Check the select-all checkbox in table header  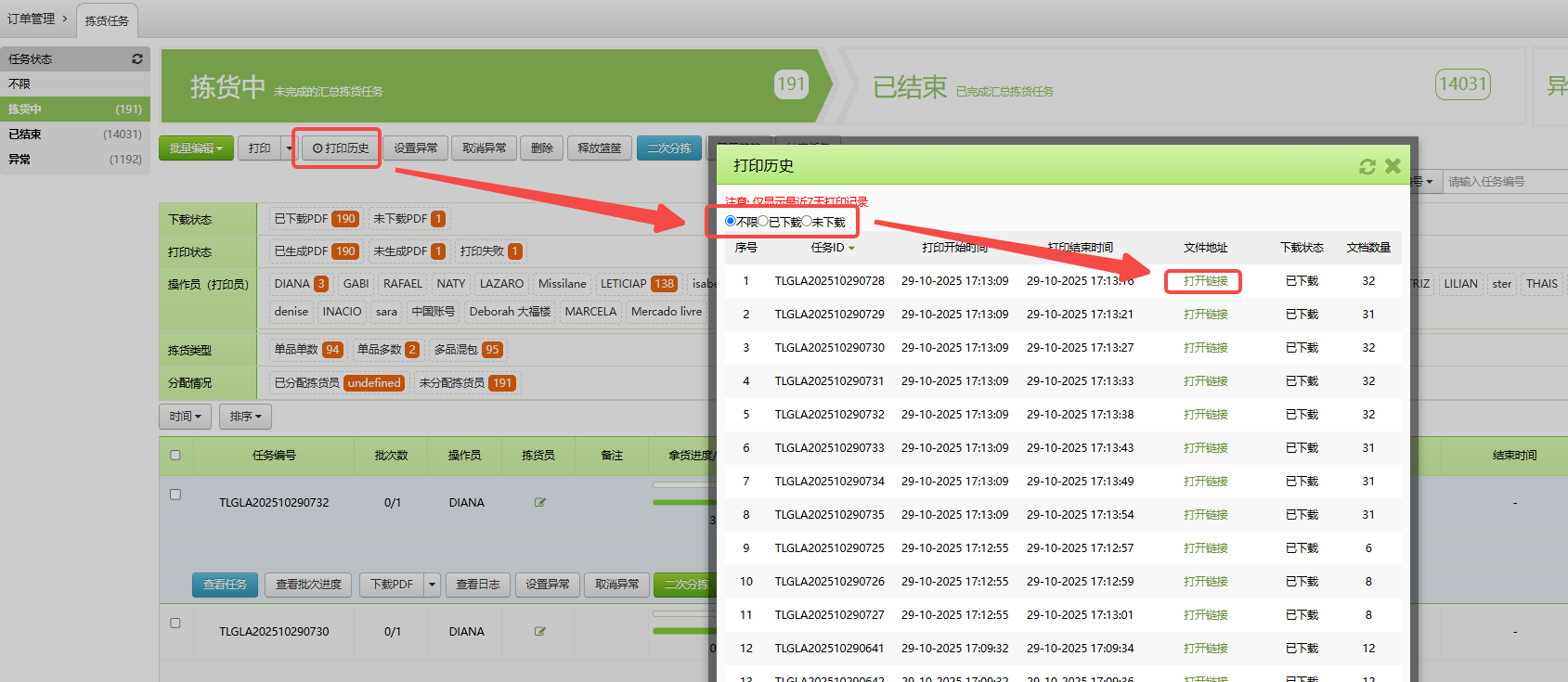click(175, 456)
